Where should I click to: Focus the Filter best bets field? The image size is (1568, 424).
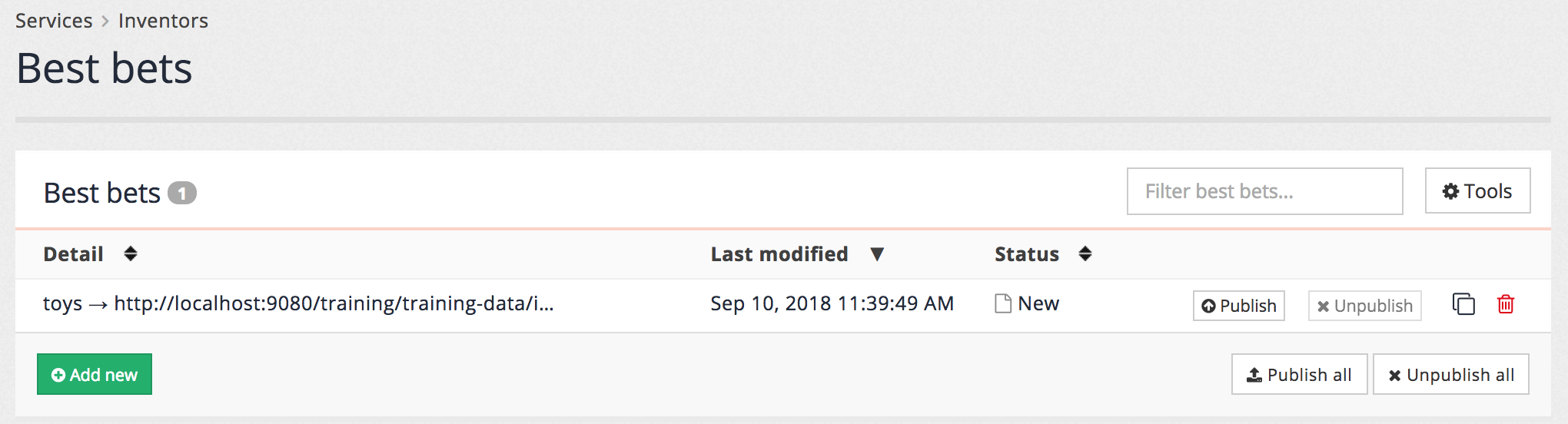tap(1264, 191)
